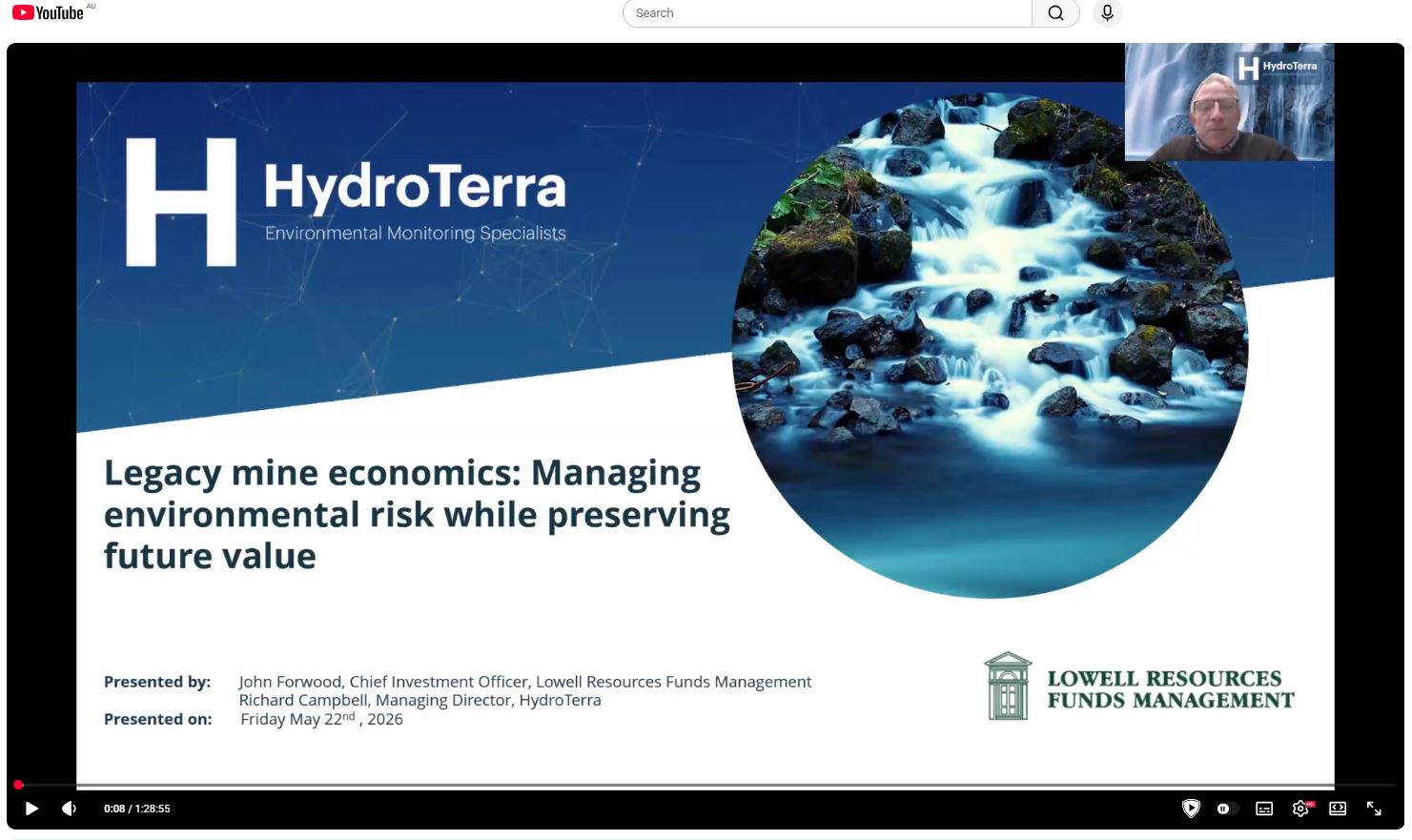Focus the YouTube Search field
The height and width of the screenshot is (840, 1412).
828,13
